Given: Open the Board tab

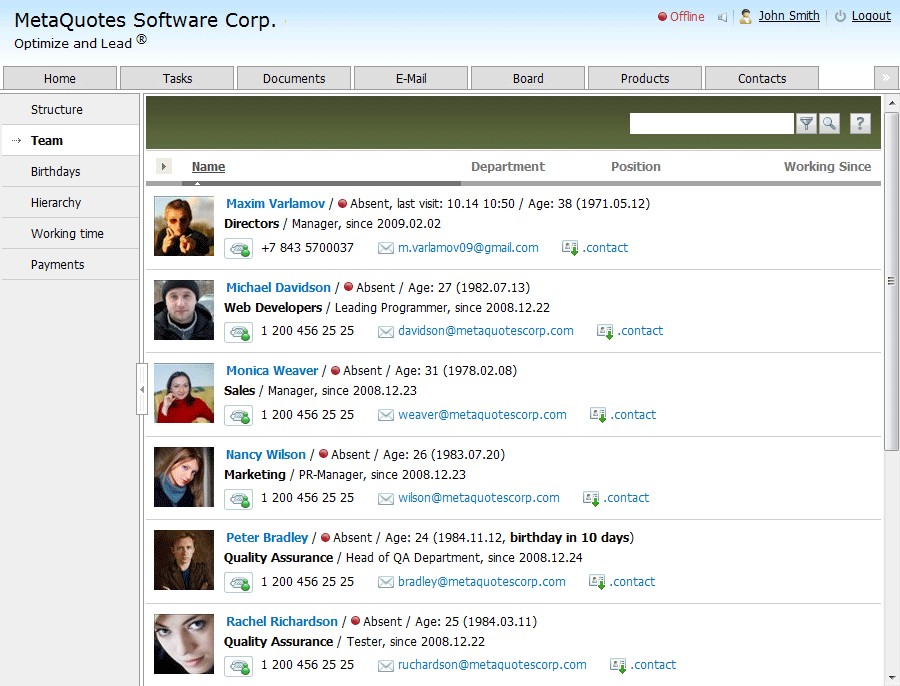Looking at the screenshot, I should [528, 78].
